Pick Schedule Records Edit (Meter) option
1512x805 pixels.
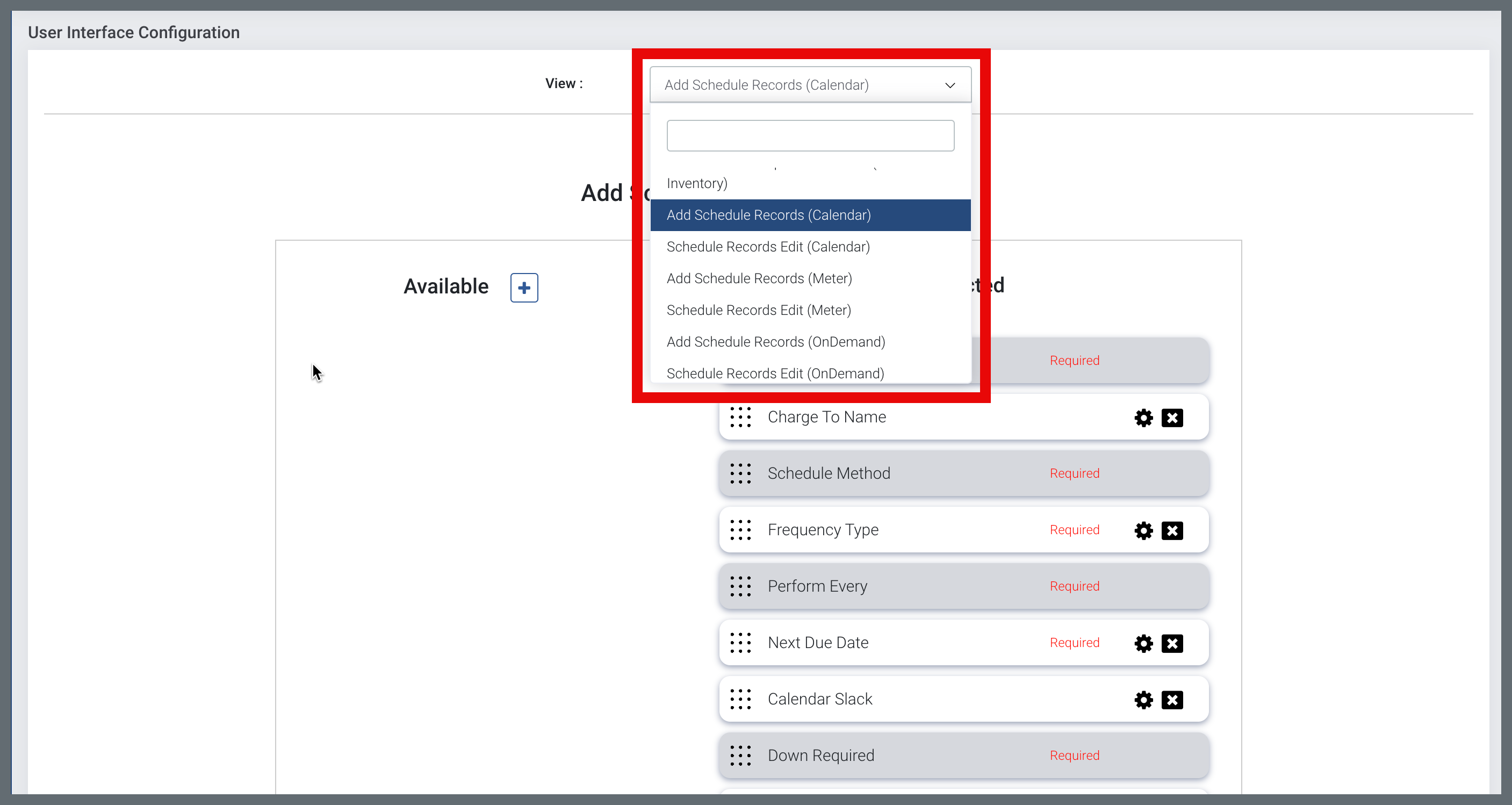point(758,310)
